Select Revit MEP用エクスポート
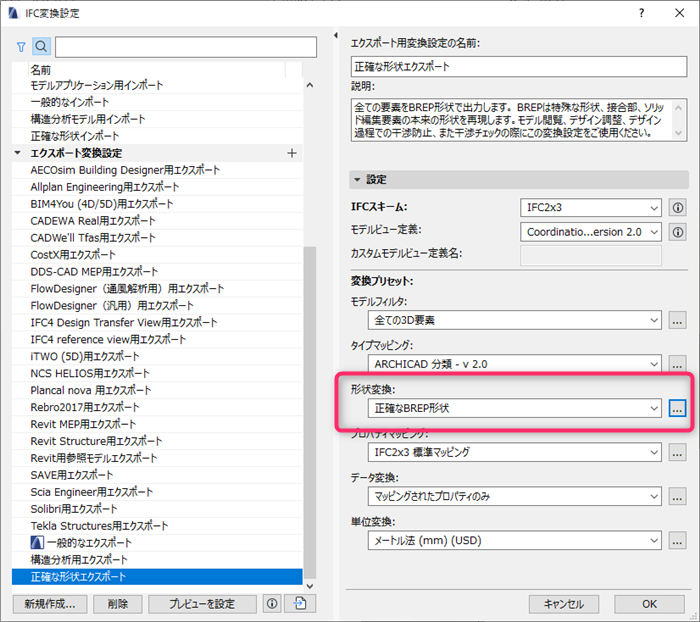 pos(157,424)
